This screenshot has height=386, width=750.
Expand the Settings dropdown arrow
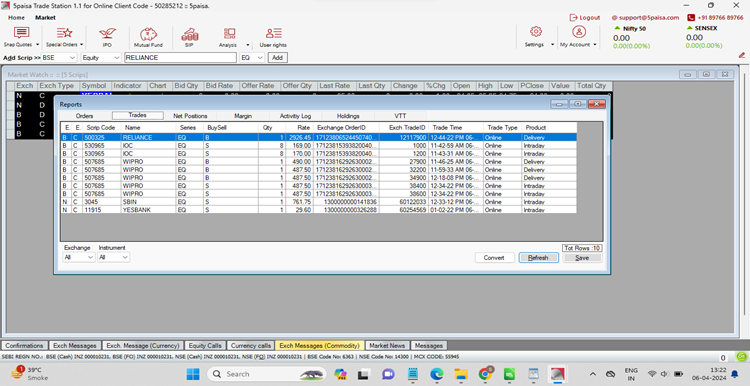552,44
